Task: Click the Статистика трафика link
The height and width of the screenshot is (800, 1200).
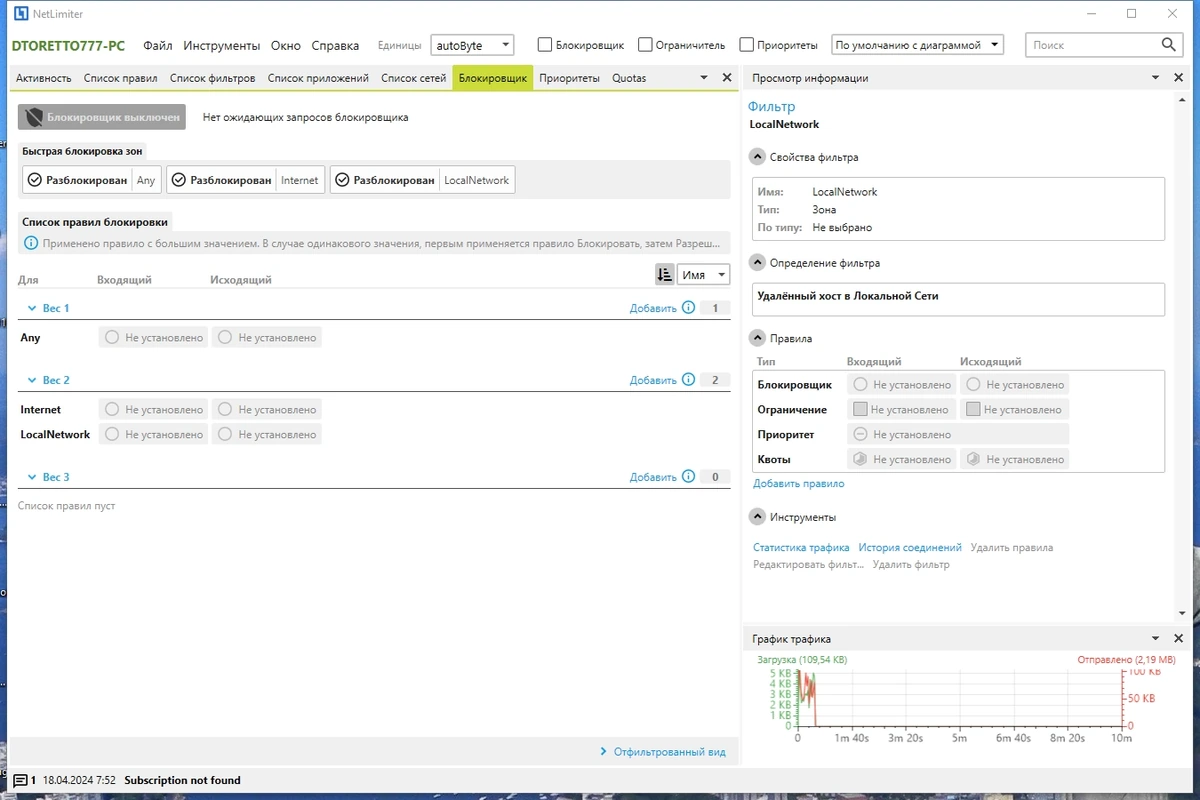Action: click(801, 548)
